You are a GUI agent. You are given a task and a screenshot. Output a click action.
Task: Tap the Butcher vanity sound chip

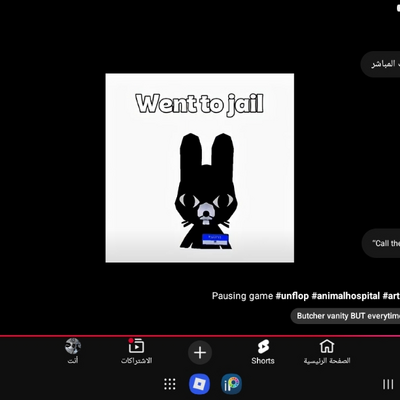(345, 316)
